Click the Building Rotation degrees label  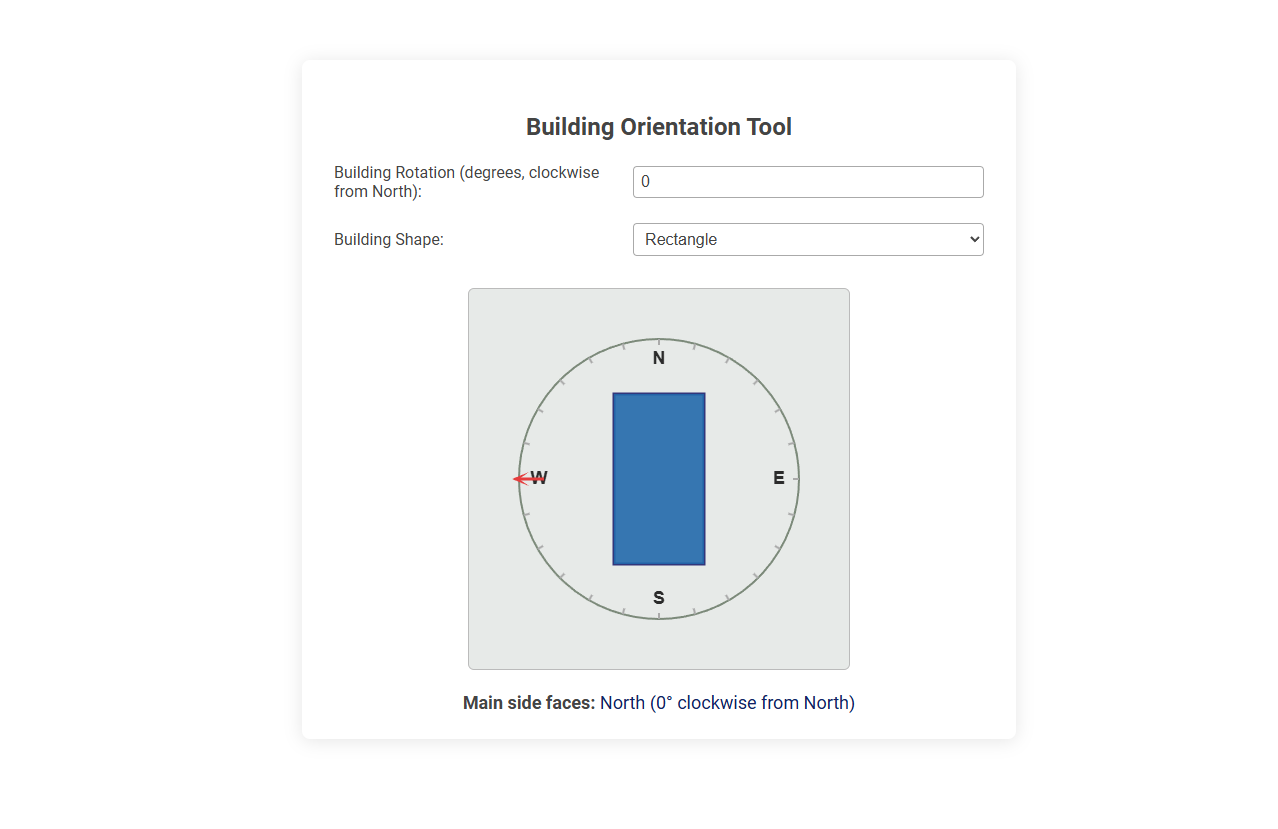coord(466,181)
